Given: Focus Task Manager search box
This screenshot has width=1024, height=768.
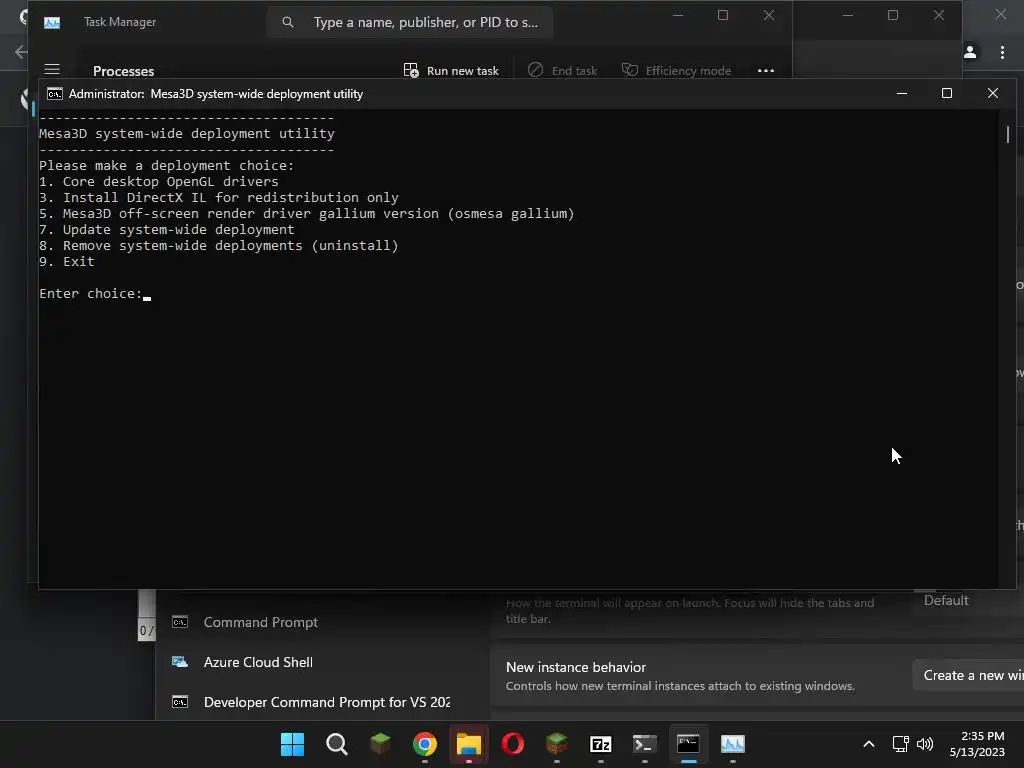Looking at the screenshot, I should point(409,22).
